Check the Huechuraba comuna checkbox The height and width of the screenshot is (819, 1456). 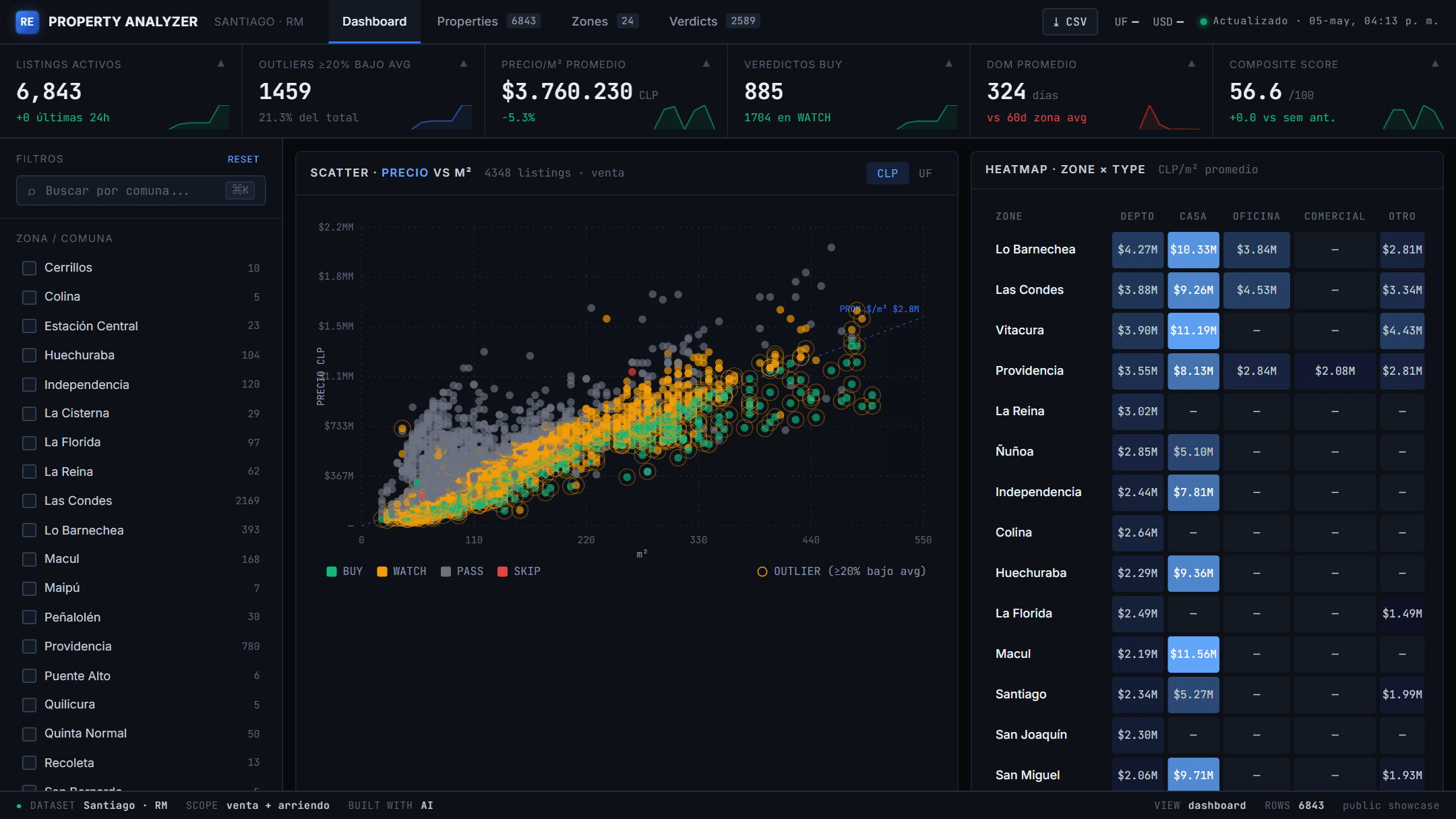pos(29,355)
